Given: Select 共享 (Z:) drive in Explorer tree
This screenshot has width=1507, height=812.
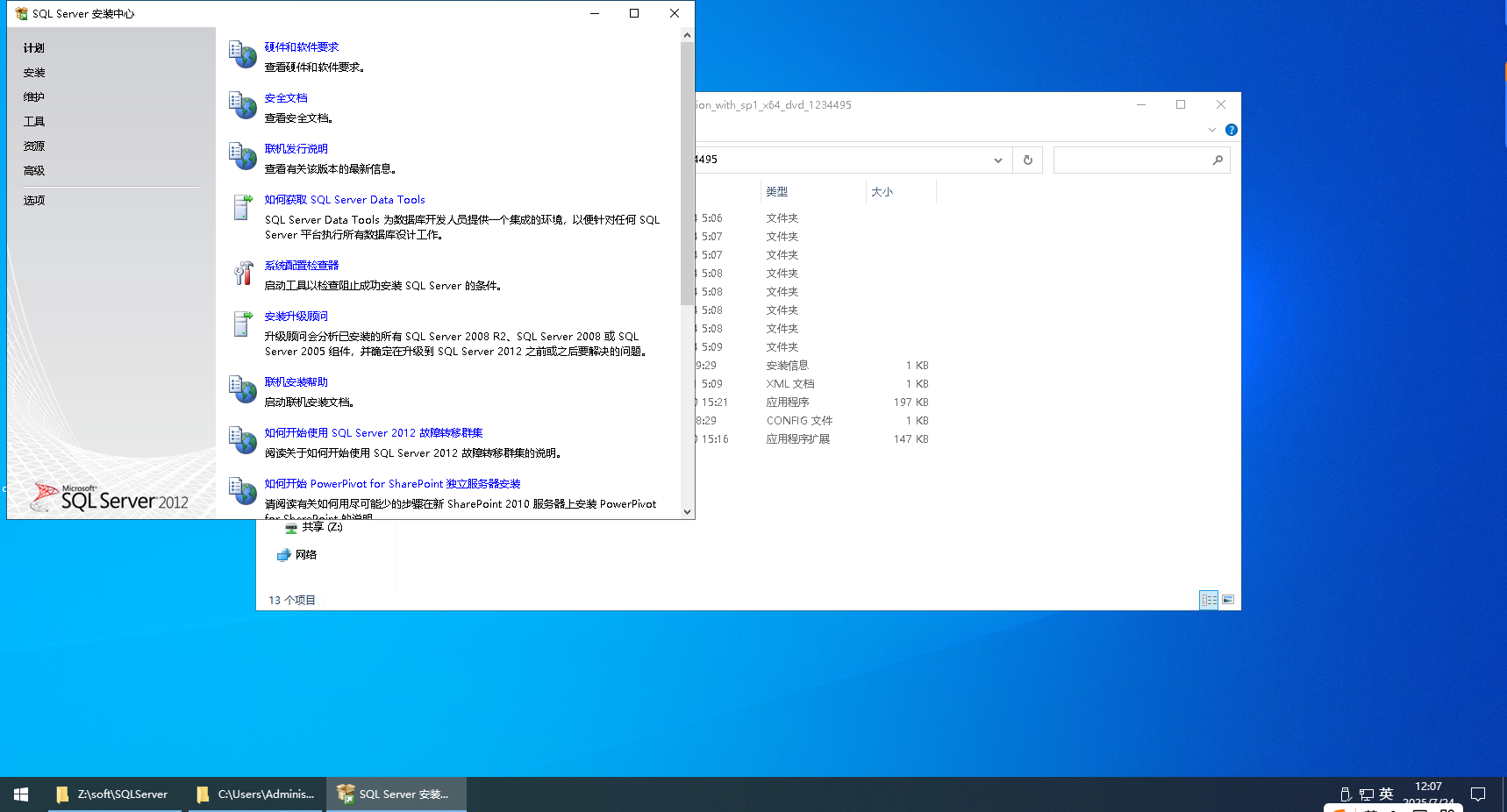Looking at the screenshot, I should (x=314, y=527).
